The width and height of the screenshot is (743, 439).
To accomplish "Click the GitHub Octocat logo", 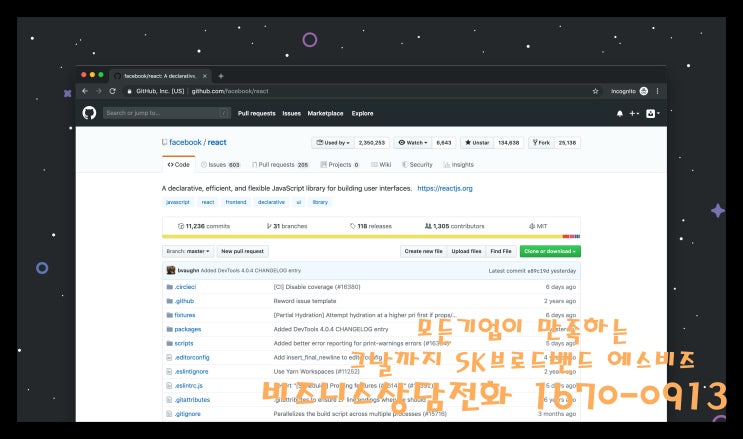I will click(x=89, y=113).
